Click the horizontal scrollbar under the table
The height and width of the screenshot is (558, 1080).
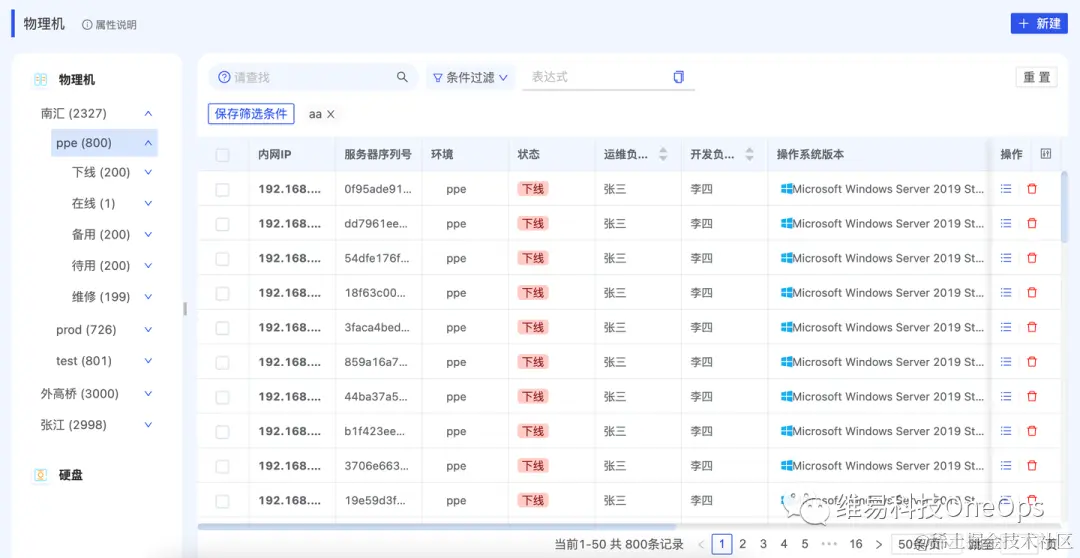coord(438,527)
